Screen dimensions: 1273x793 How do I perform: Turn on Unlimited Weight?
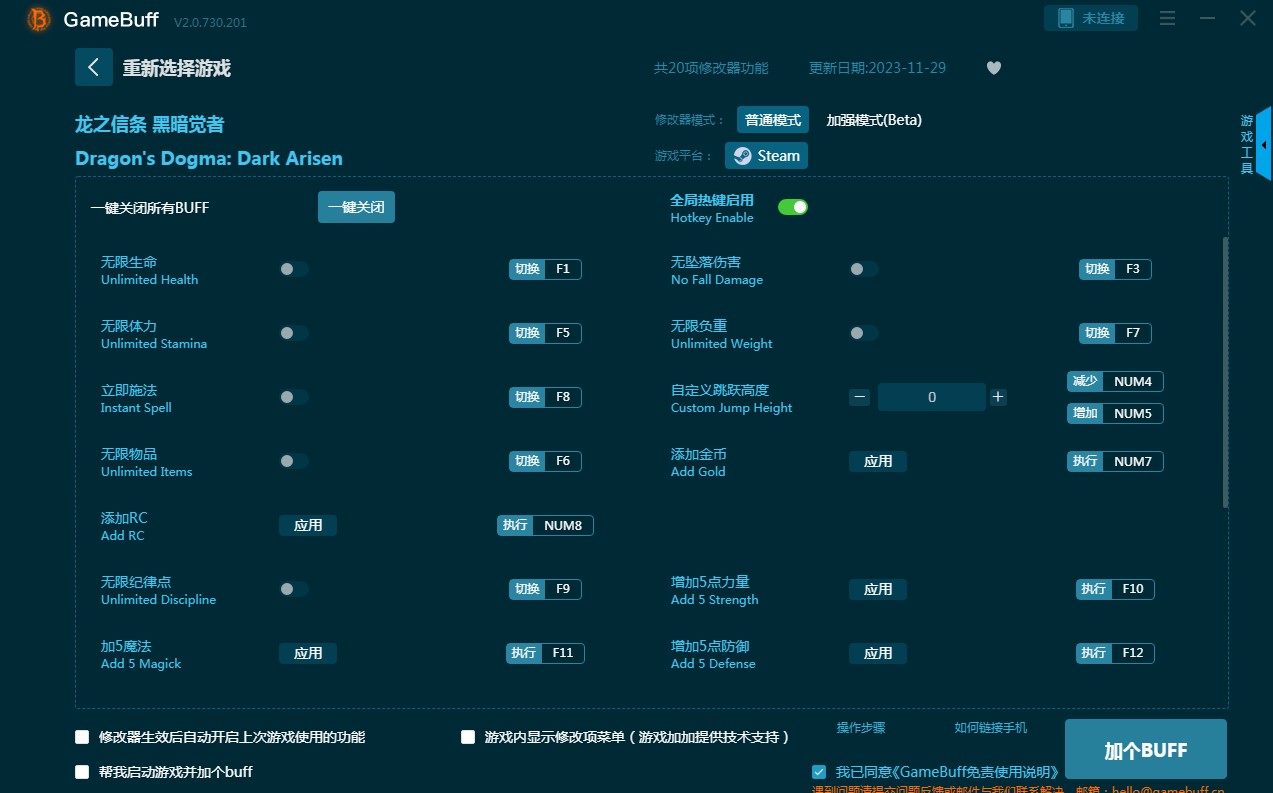click(864, 333)
